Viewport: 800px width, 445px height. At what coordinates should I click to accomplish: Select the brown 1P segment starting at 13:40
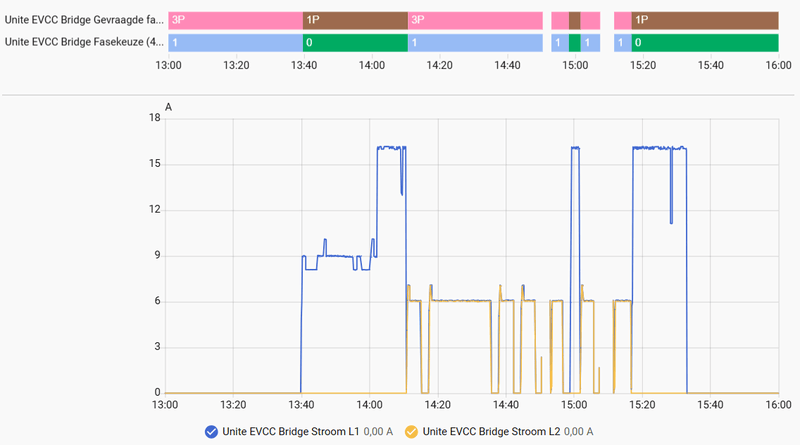coord(355,20)
